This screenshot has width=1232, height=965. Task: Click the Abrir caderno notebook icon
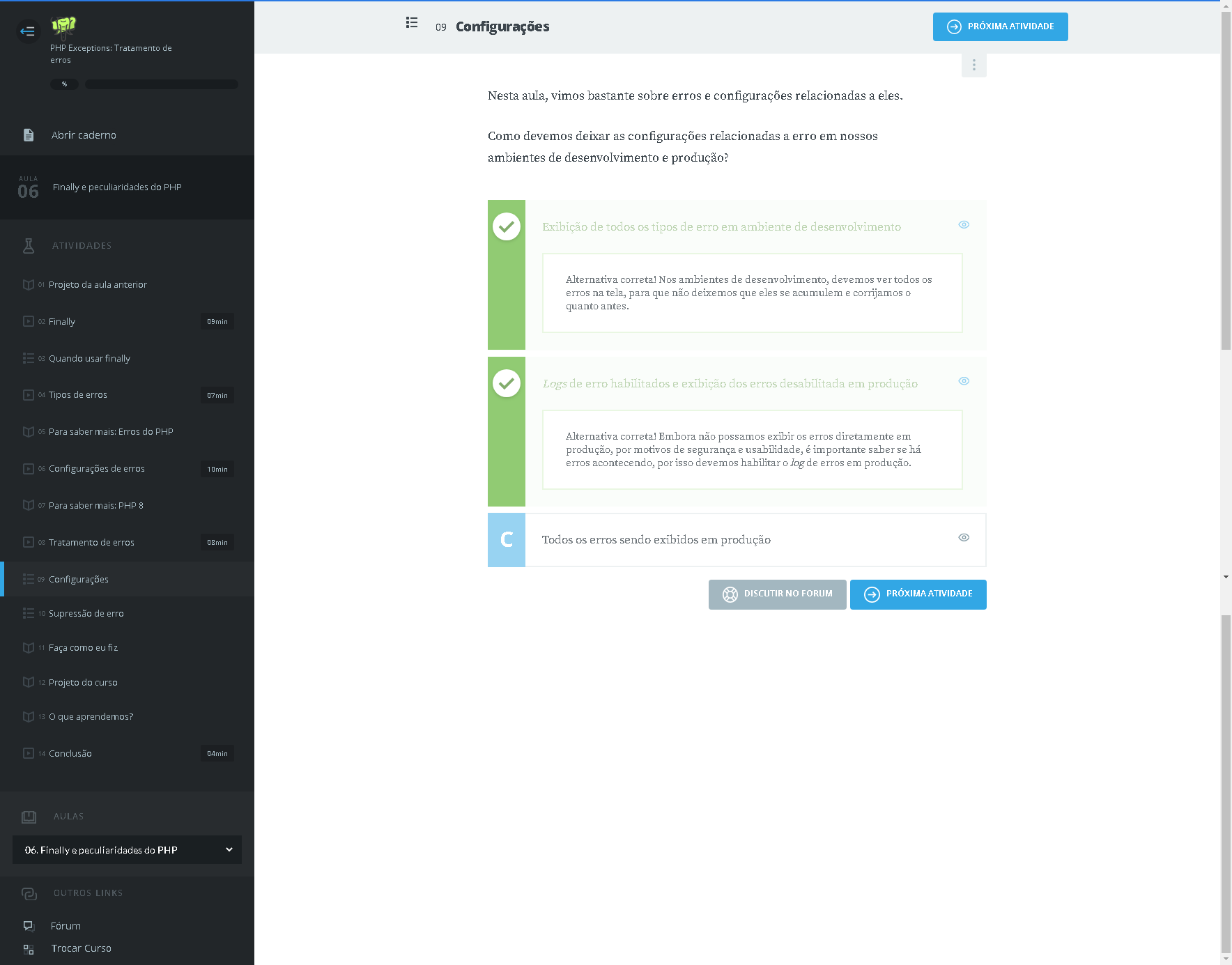pyautogui.click(x=29, y=135)
